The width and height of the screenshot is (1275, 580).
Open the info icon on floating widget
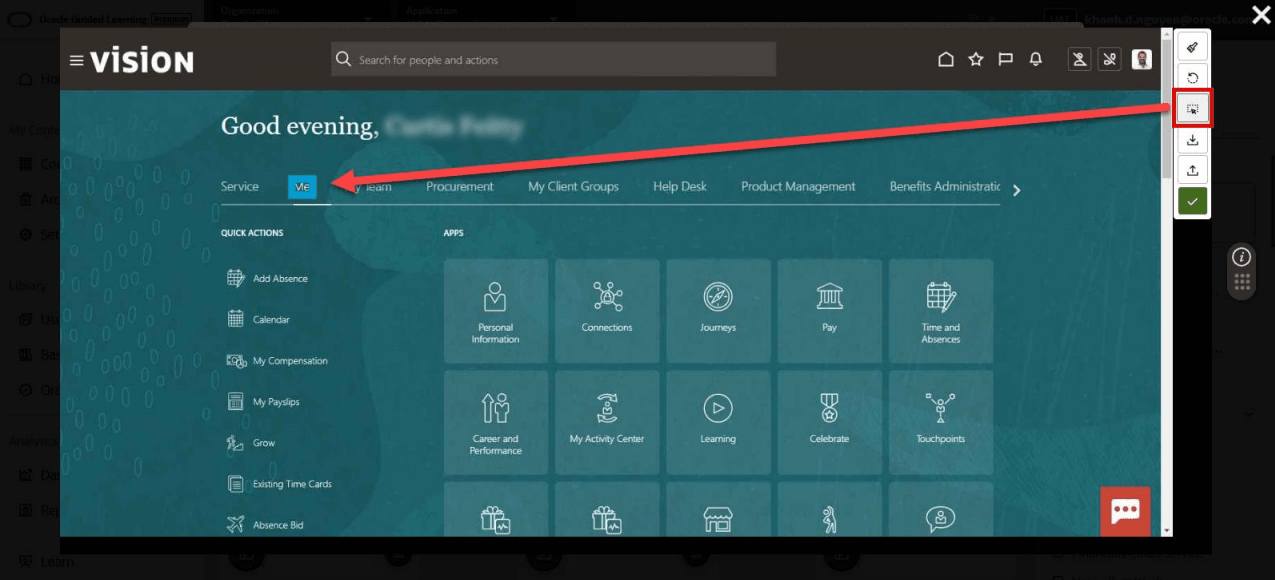tap(1241, 257)
